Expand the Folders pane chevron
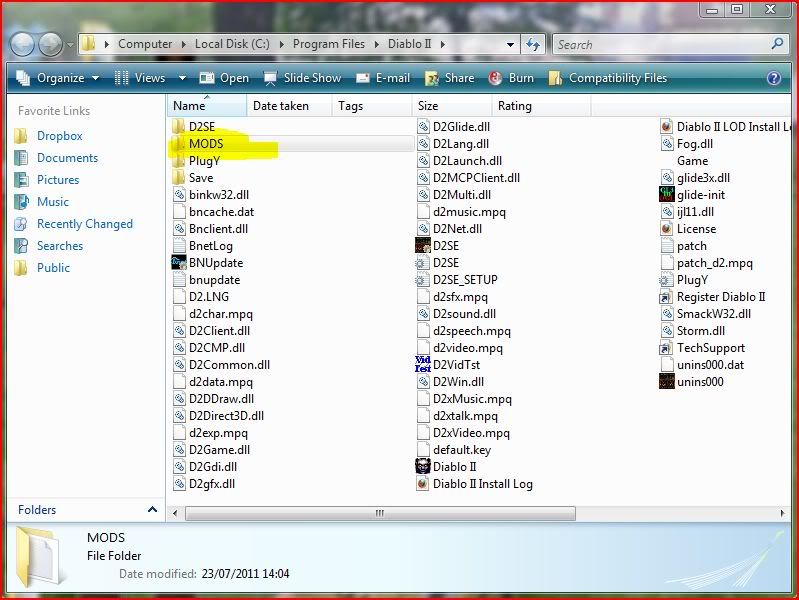The height and width of the screenshot is (600, 799). tap(152, 509)
